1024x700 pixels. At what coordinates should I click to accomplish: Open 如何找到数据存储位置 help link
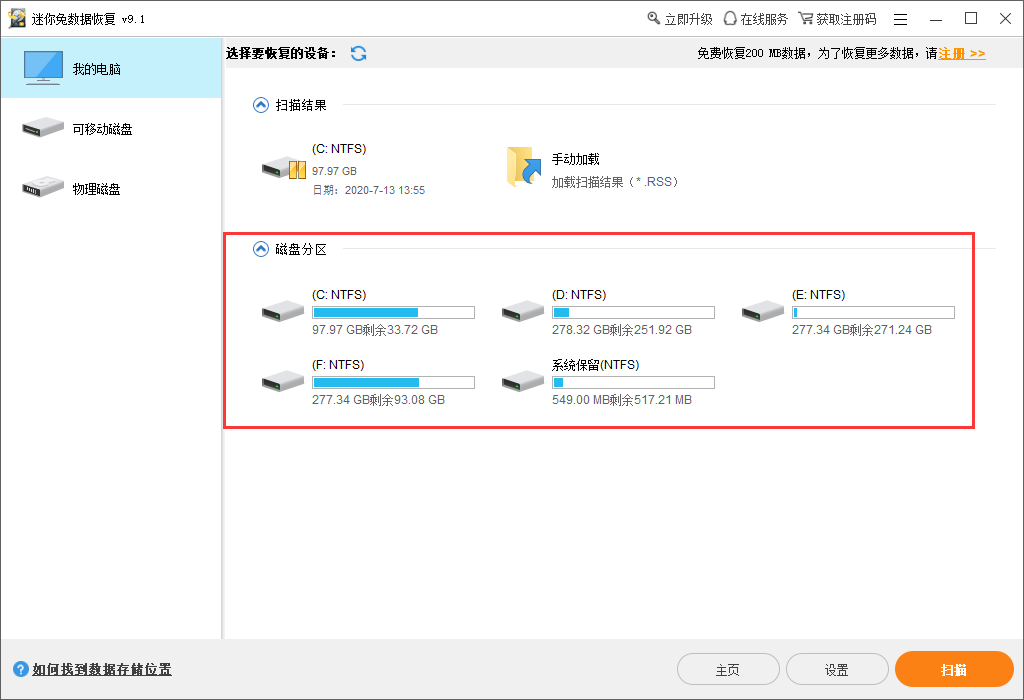102,669
